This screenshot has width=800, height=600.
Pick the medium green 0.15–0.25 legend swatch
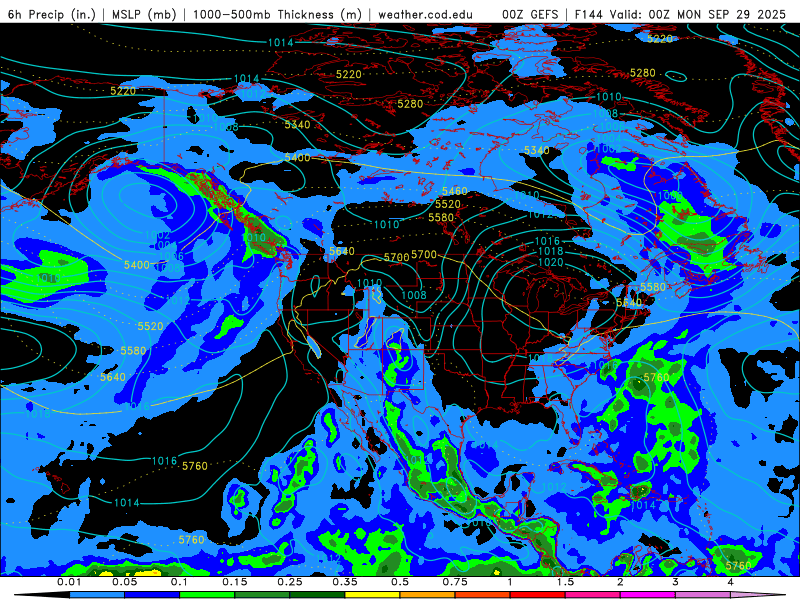point(262,595)
